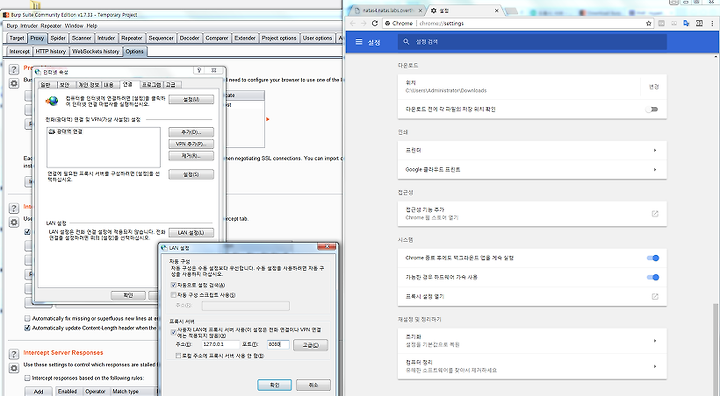Select 고급 tab in Internet Properties
720x396 pixels.
[x=171, y=85]
